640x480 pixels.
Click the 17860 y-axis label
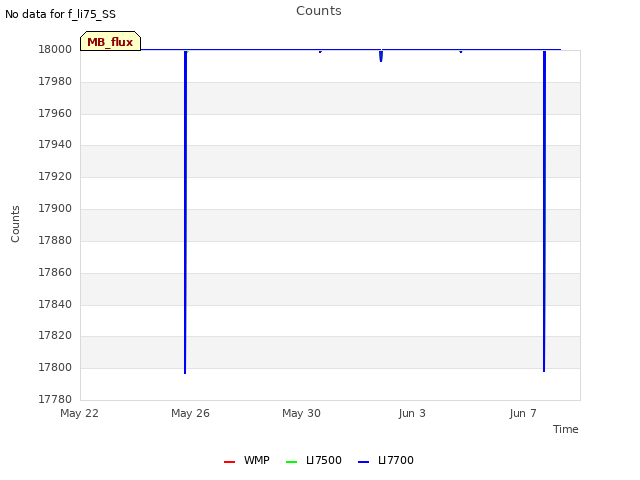(55, 272)
